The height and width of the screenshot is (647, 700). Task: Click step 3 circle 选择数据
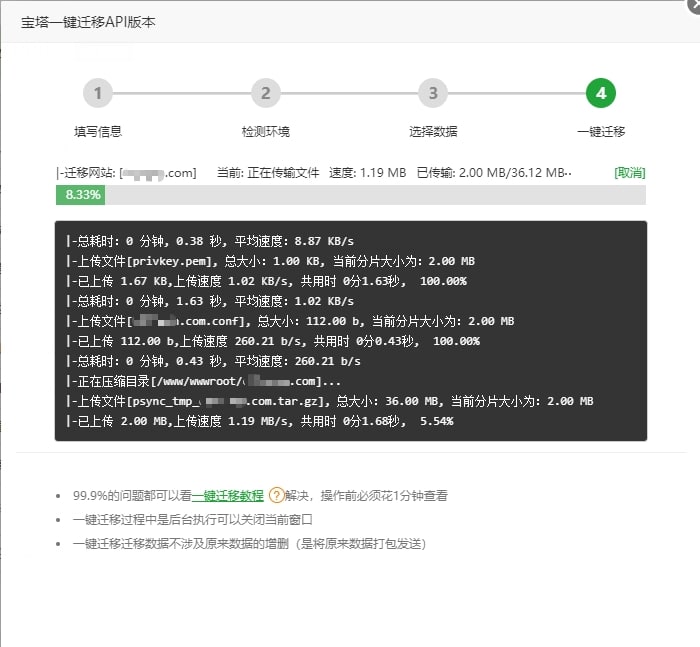433,93
